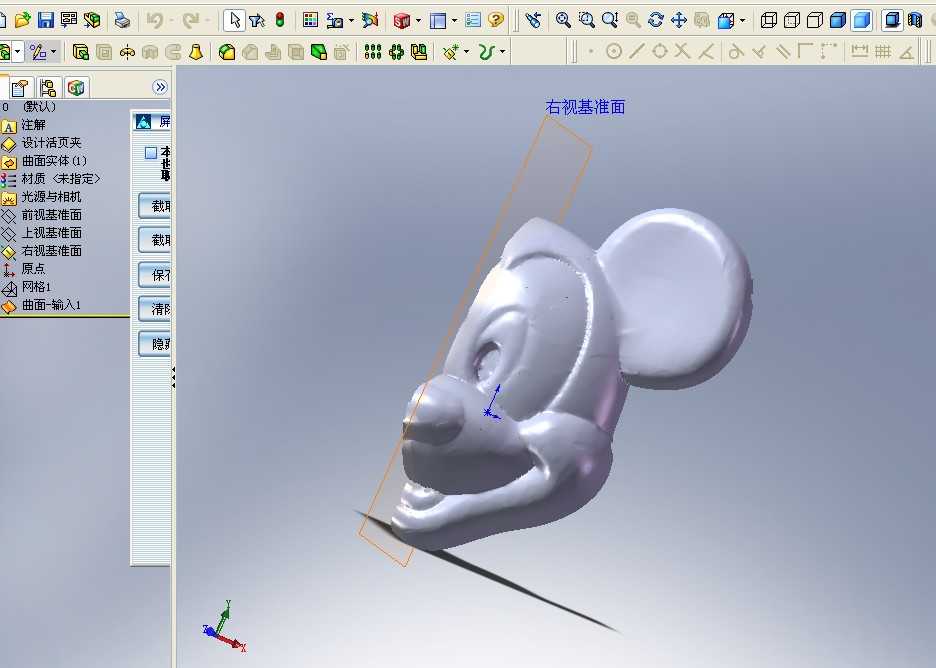The height and width of the screenshot is (668, 936).
Task: Open the SW cube icon dropdown arrow
Action: coord(418,20)
